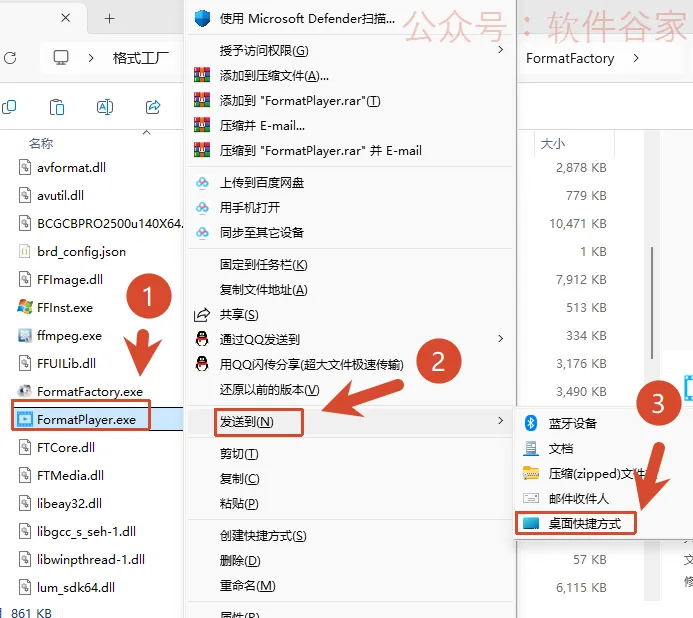Image resolution: width=693 pixels, height=618 pixels.
Task: Choose 粘贴(P) from context menu
Action: point(350,503)
